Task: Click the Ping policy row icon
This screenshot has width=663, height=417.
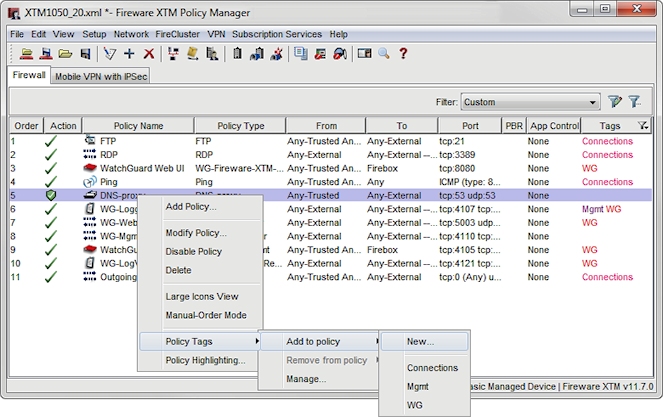Action: point(90,182)
